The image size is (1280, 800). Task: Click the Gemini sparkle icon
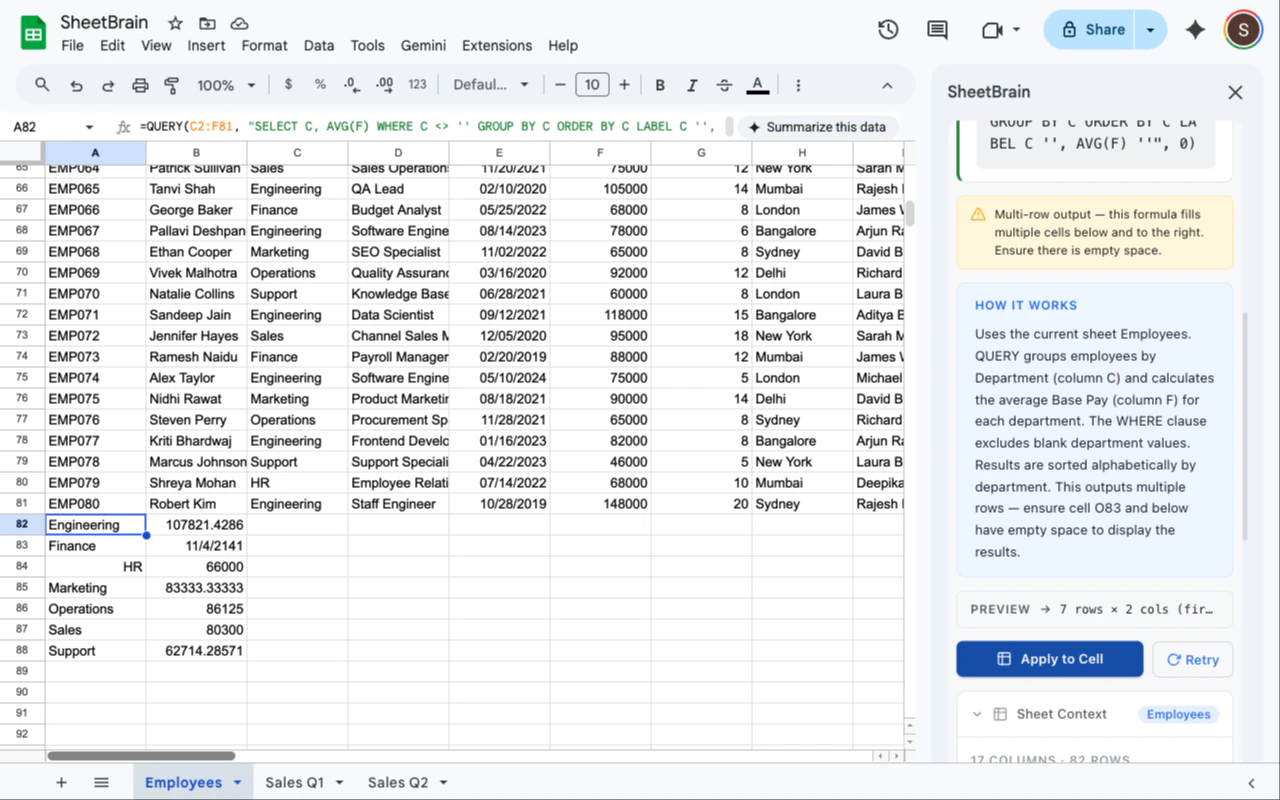click(1195, 30)
